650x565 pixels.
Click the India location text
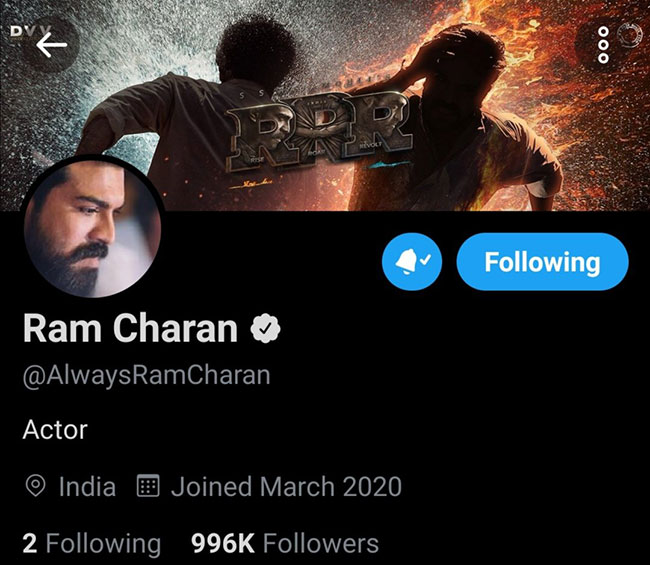87,487
